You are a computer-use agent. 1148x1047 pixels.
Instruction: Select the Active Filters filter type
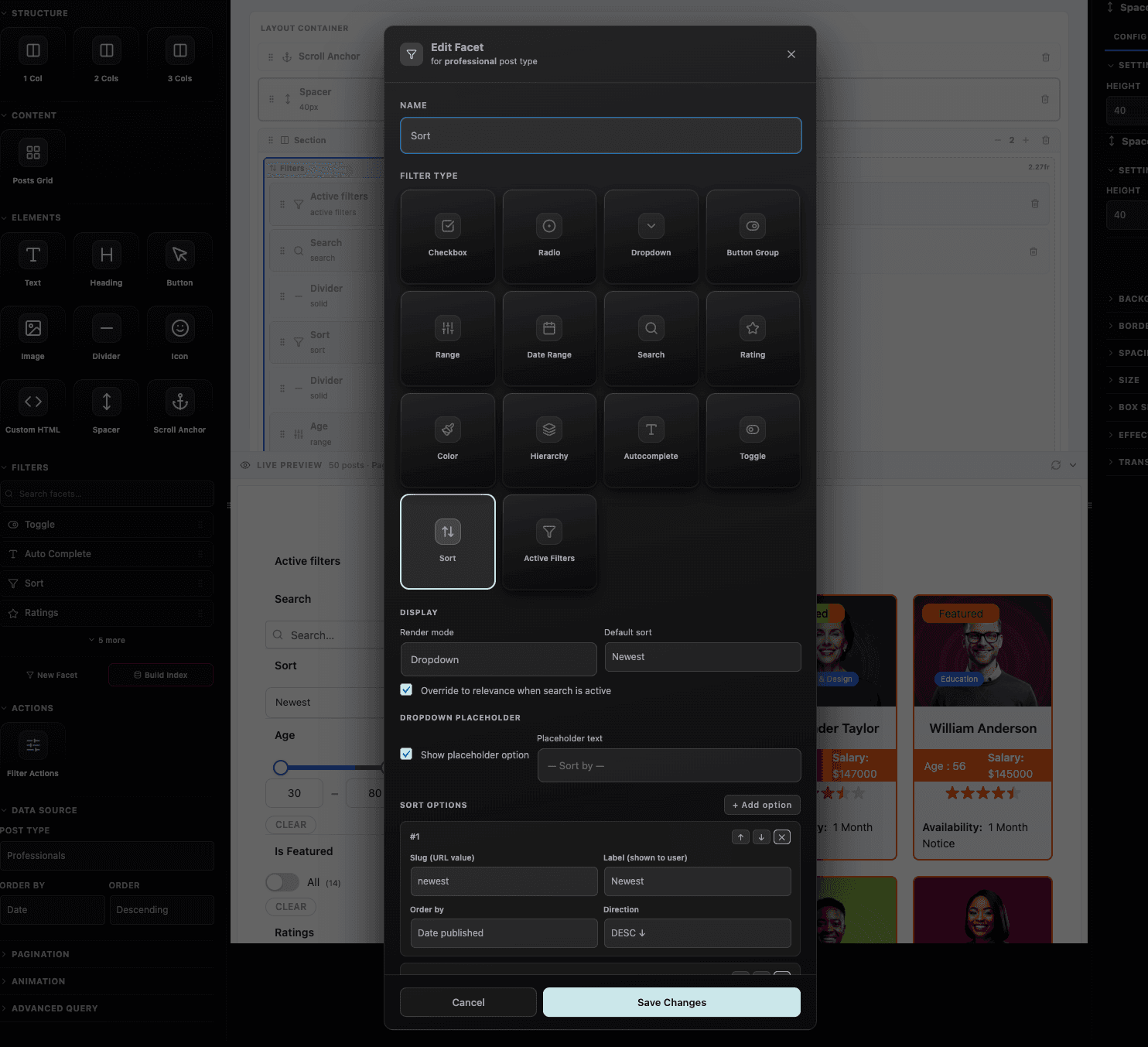(x=549, y=541)
